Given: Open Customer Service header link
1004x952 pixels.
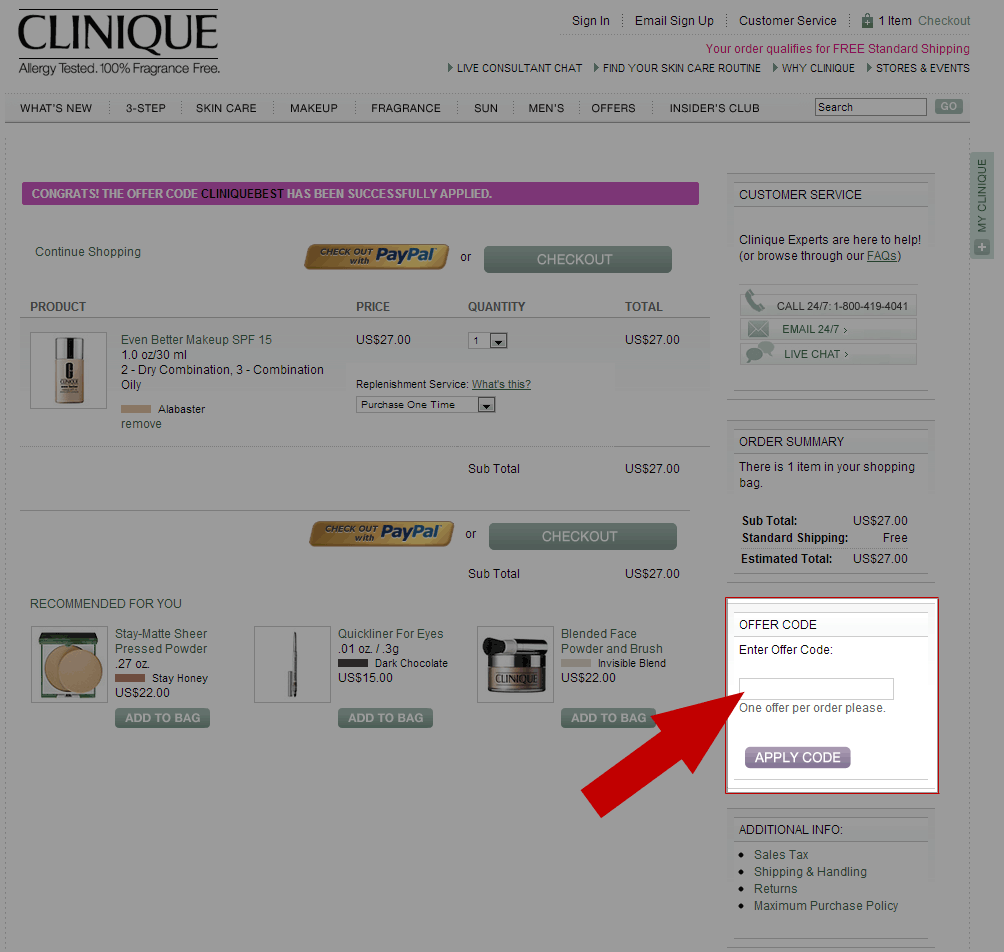Looking at the screenshot, I should [x=788, y=20].
